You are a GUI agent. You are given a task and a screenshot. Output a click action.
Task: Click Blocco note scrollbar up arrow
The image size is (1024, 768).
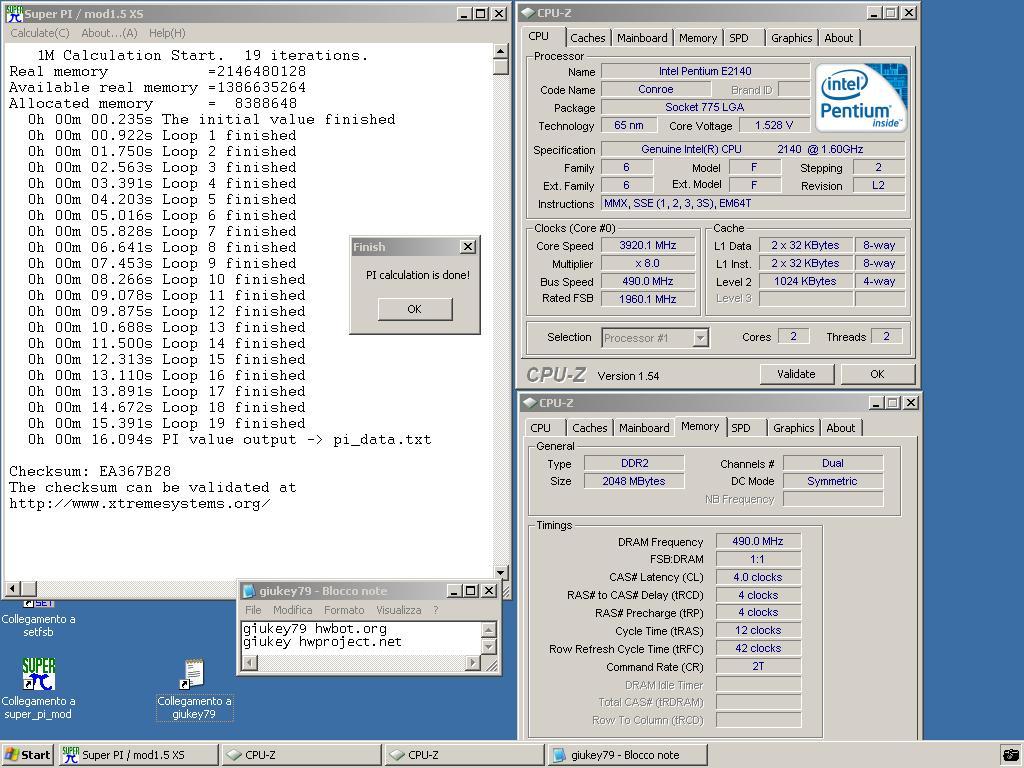488,630
